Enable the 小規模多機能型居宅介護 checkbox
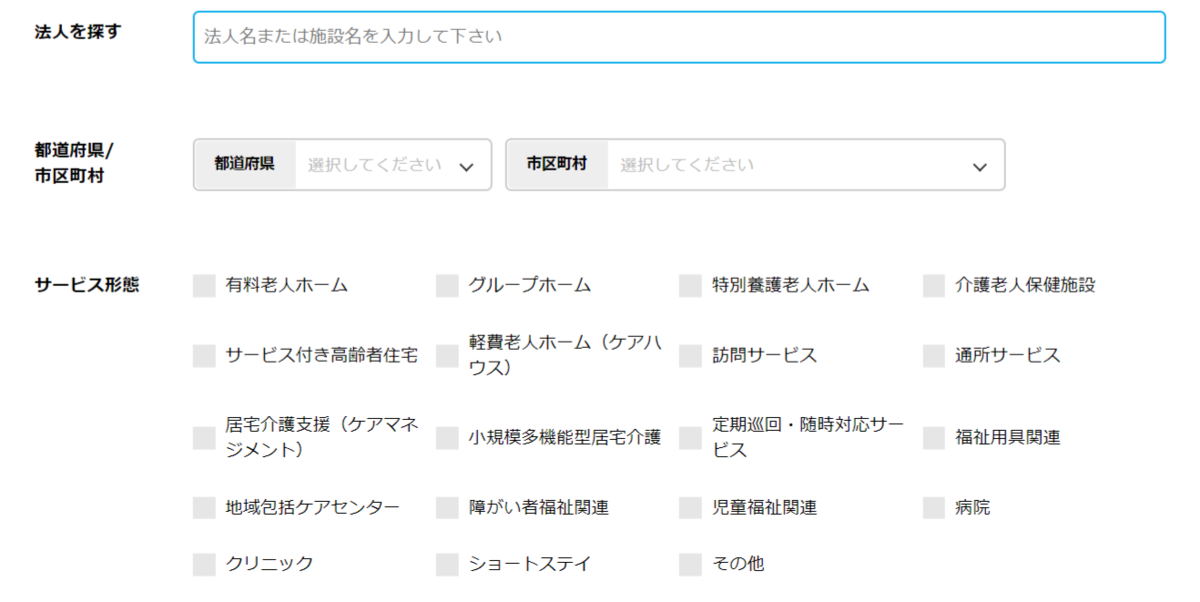1200x602 pixels. 447,438
